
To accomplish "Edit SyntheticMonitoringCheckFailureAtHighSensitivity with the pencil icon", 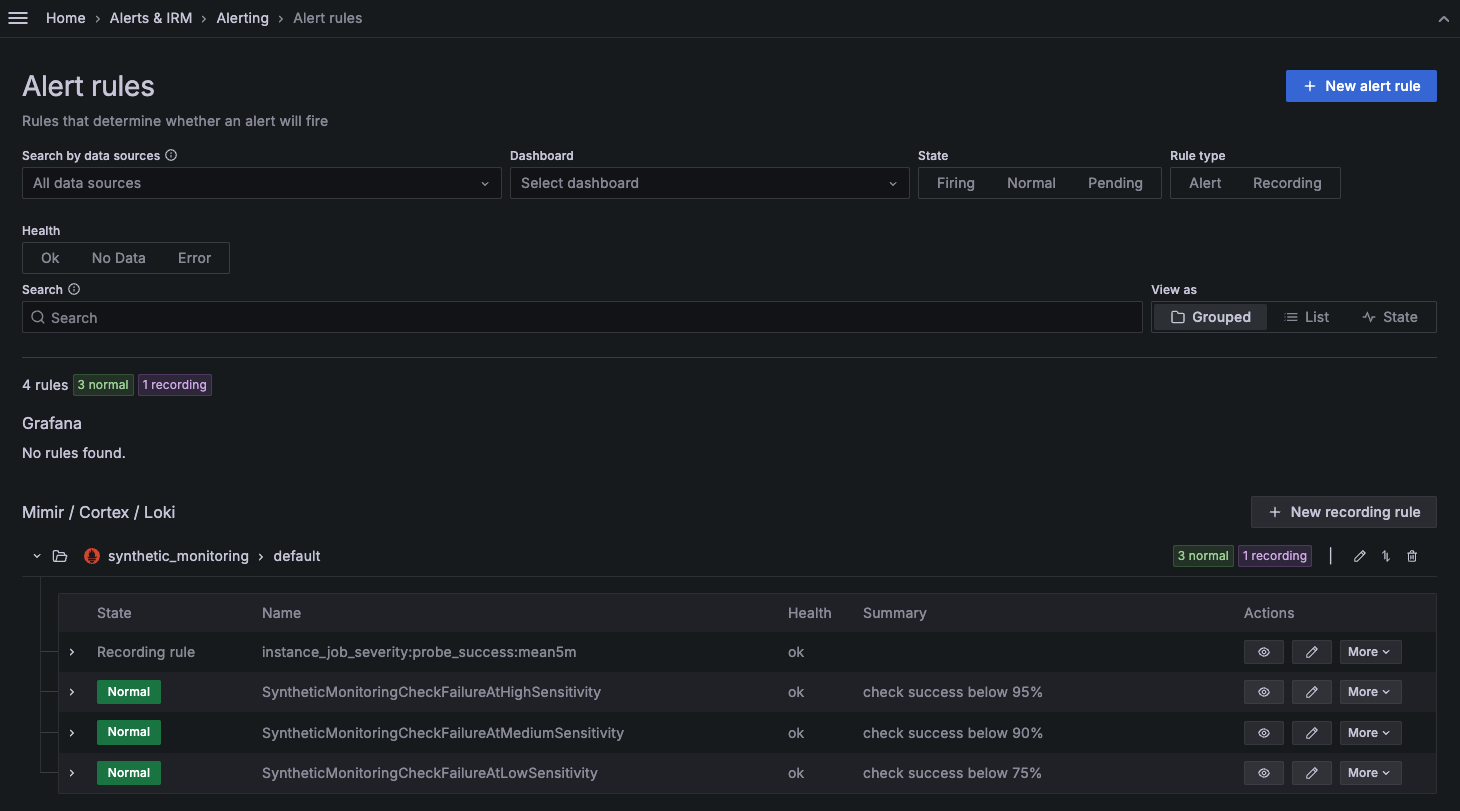I will pos(1311,691).
